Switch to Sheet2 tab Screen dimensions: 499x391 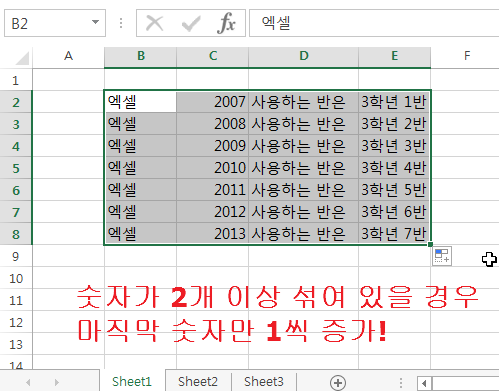tap(198, 381)
